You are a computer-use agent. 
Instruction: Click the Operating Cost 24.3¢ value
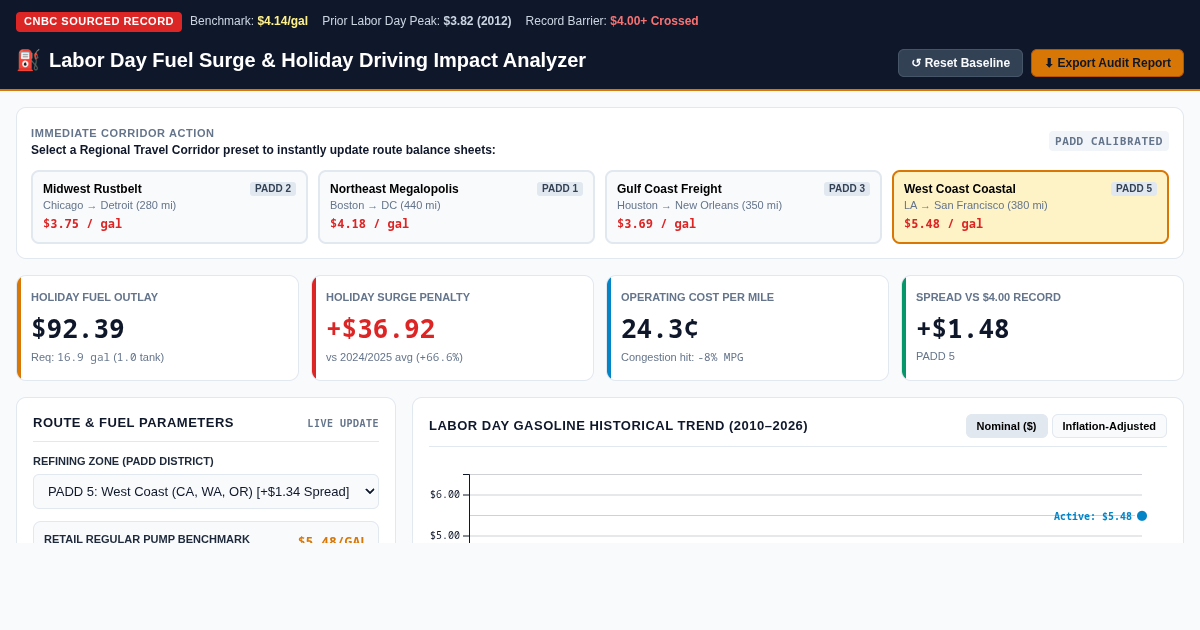pyautogui.click(x=660, y=329)
